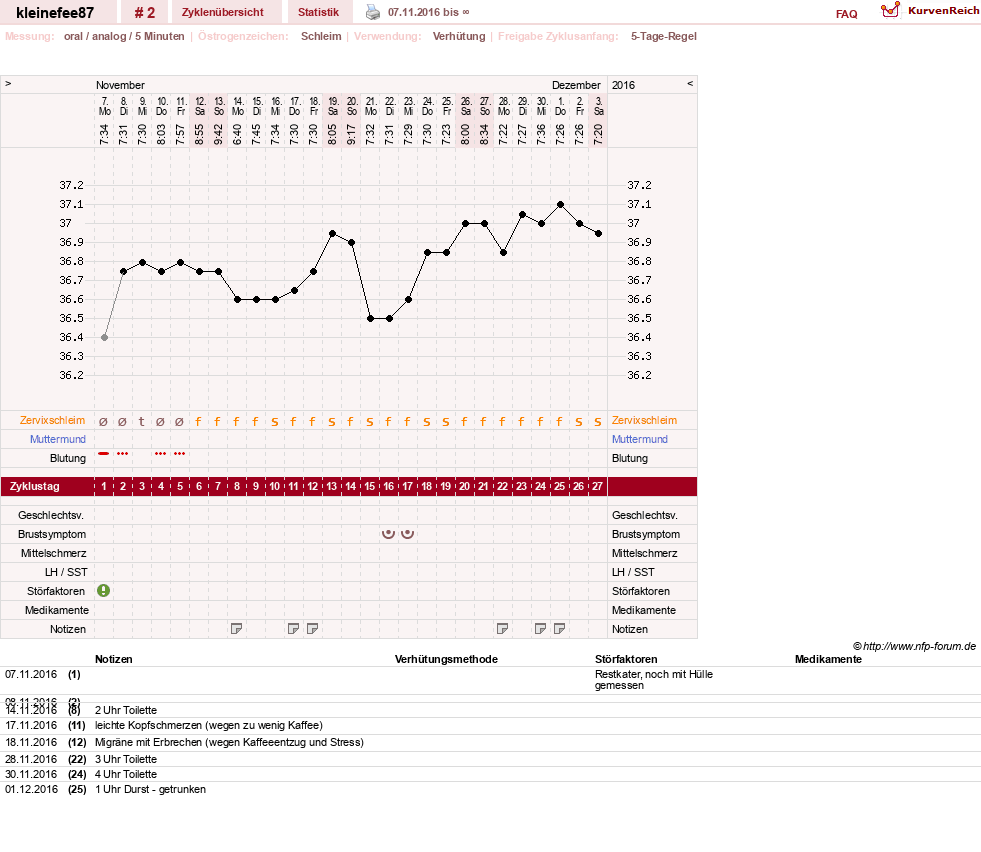
Task: Open the note icon on cycle day 25
Action: tap(559, 629)
